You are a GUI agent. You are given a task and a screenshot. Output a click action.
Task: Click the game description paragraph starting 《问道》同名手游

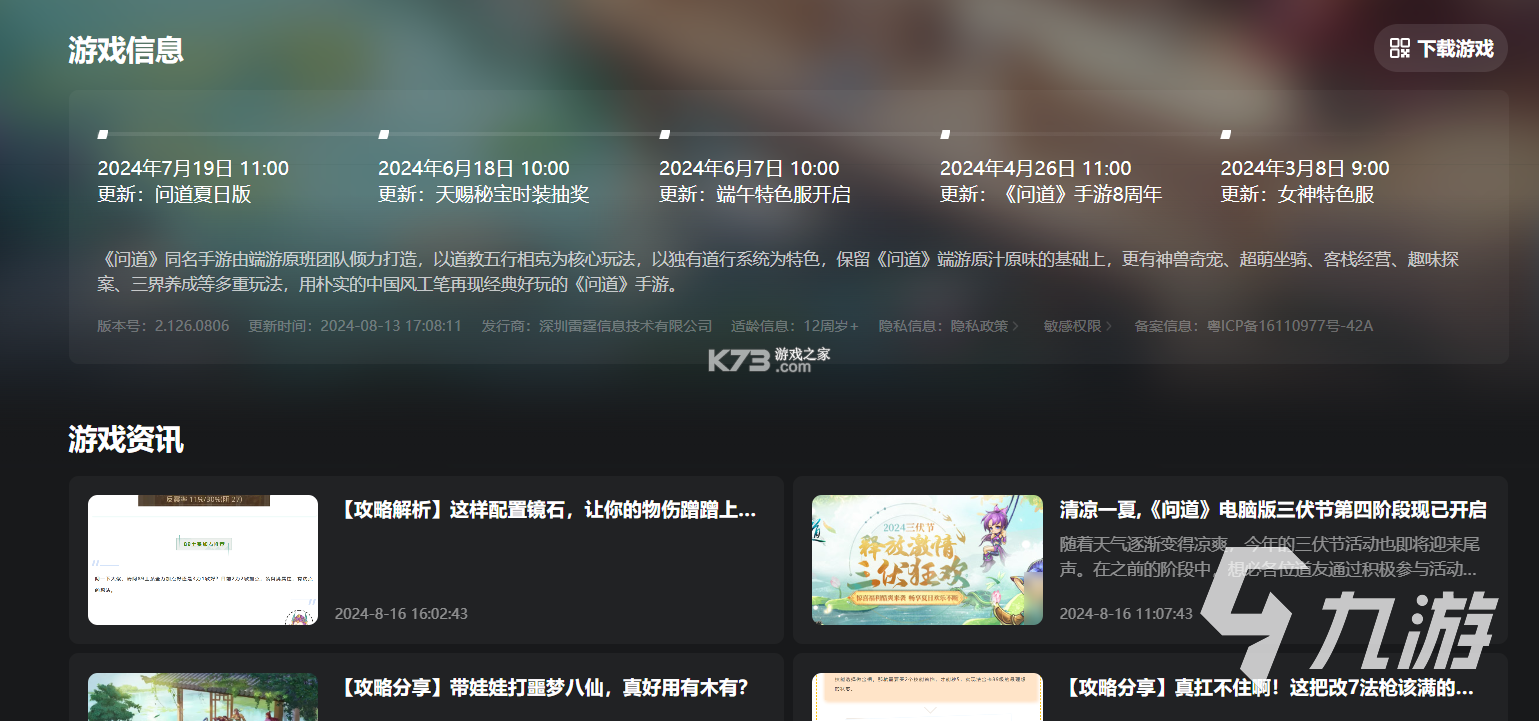click(x=778, y=272)
